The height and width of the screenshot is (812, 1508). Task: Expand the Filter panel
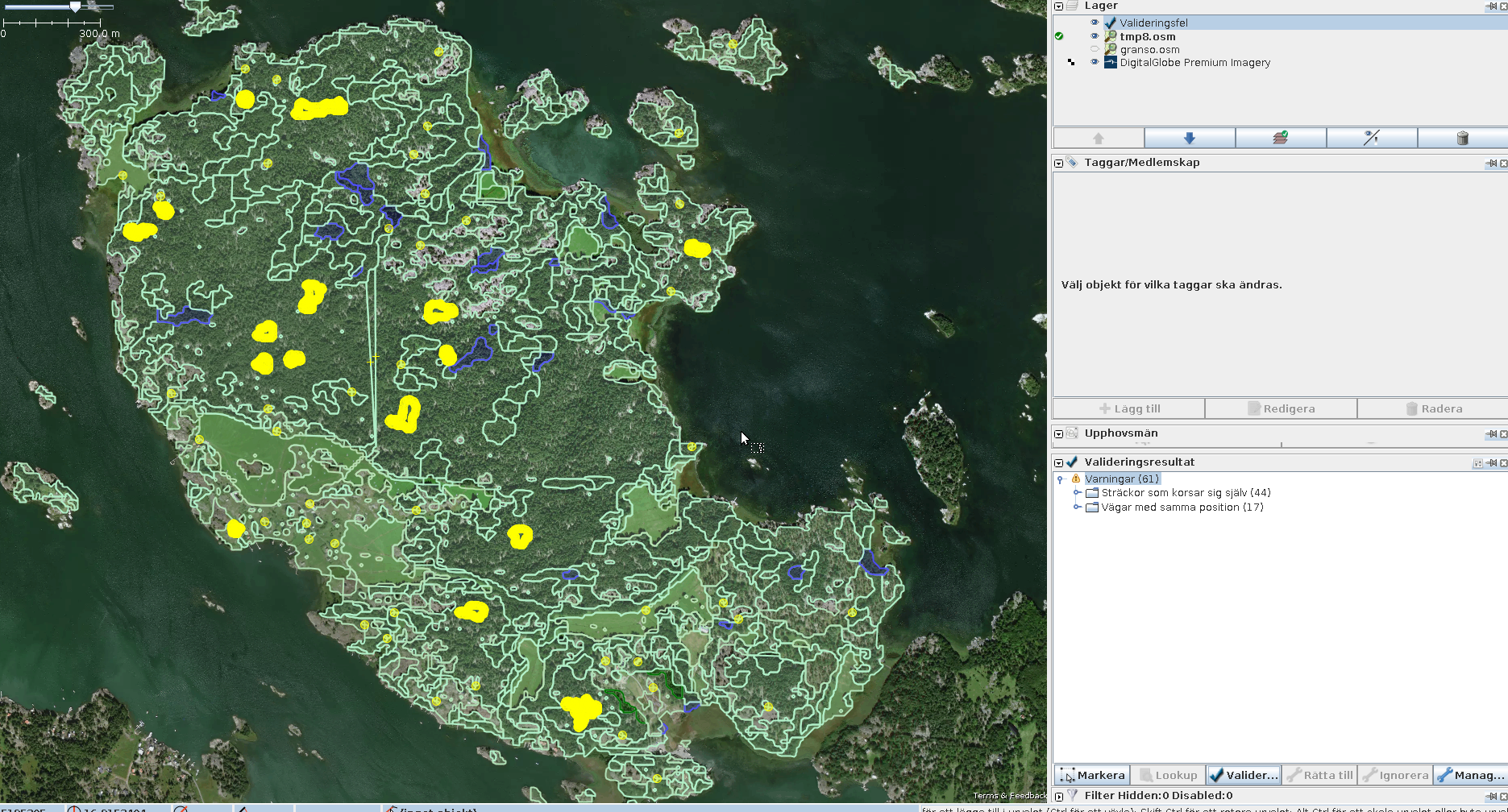click(1059, 796)
